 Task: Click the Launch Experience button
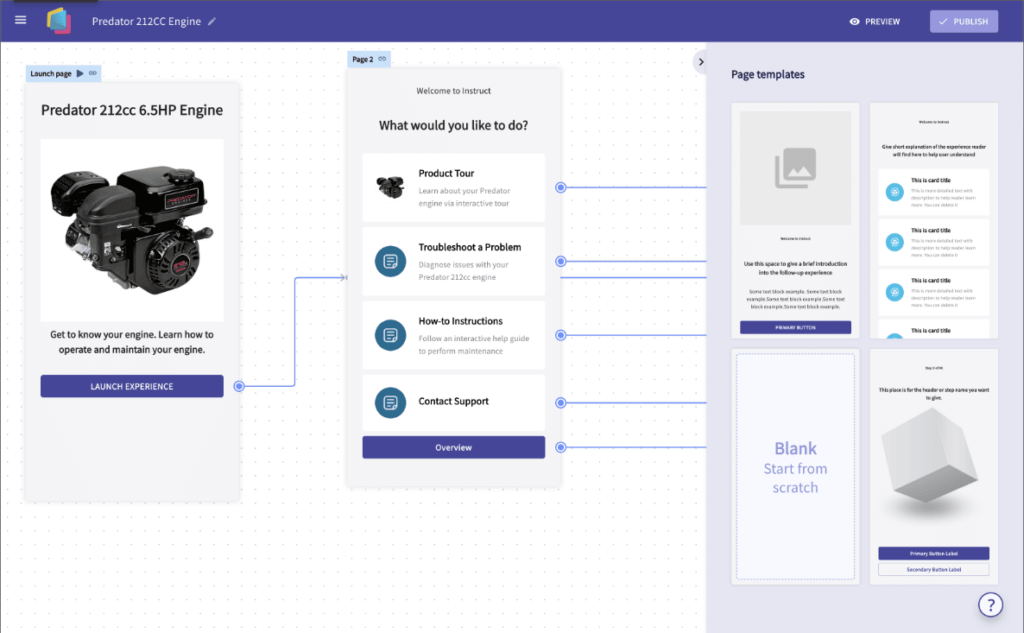132,386
